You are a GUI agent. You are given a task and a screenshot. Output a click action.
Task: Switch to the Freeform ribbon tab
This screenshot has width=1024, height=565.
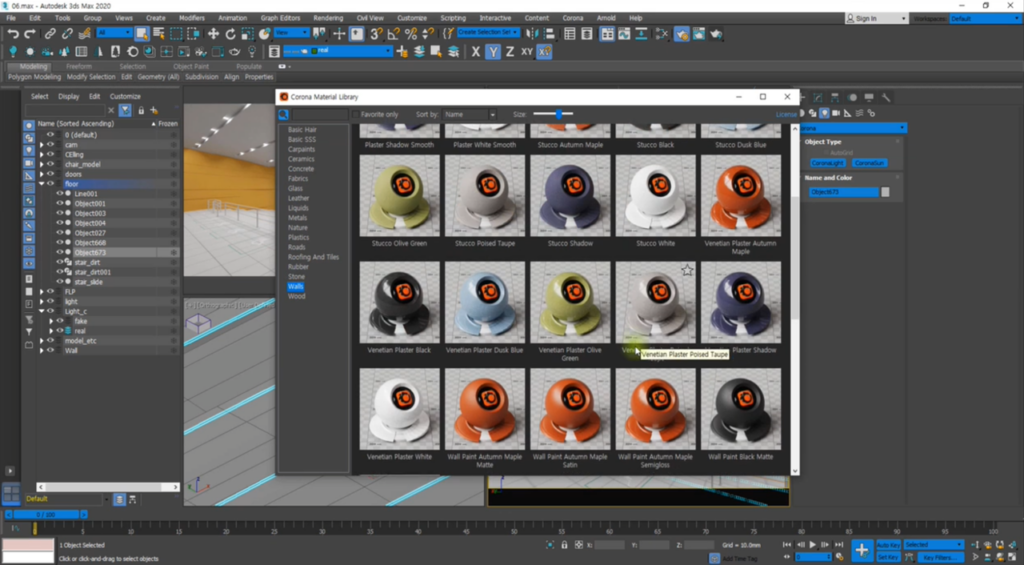(x=78, y=66)
